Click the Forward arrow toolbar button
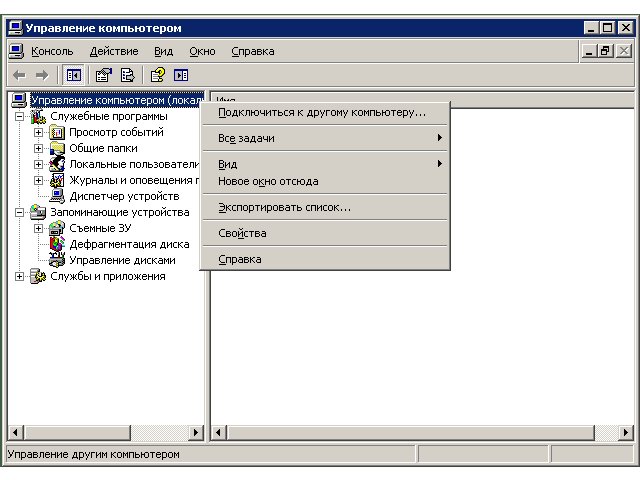Viewport: 640px width, 480px height. (x=42, y=75)
